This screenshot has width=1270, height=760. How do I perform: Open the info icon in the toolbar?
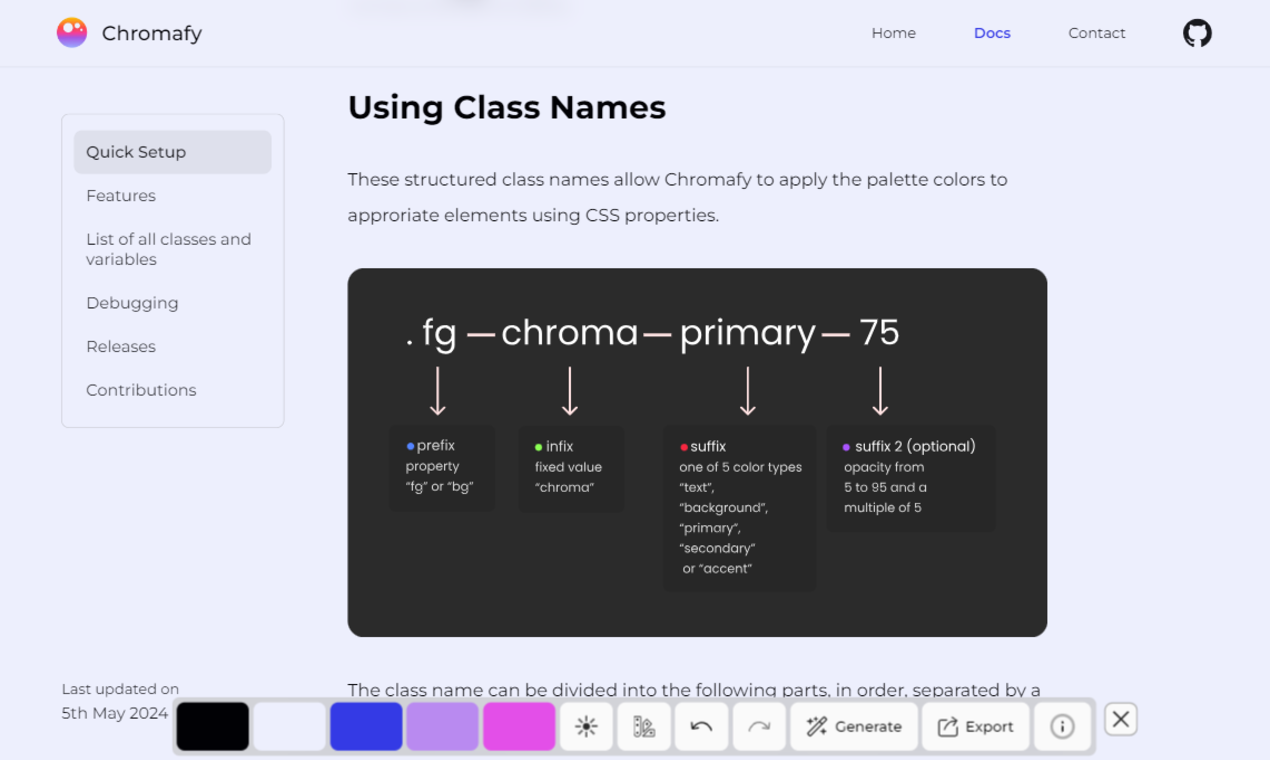1062,727
